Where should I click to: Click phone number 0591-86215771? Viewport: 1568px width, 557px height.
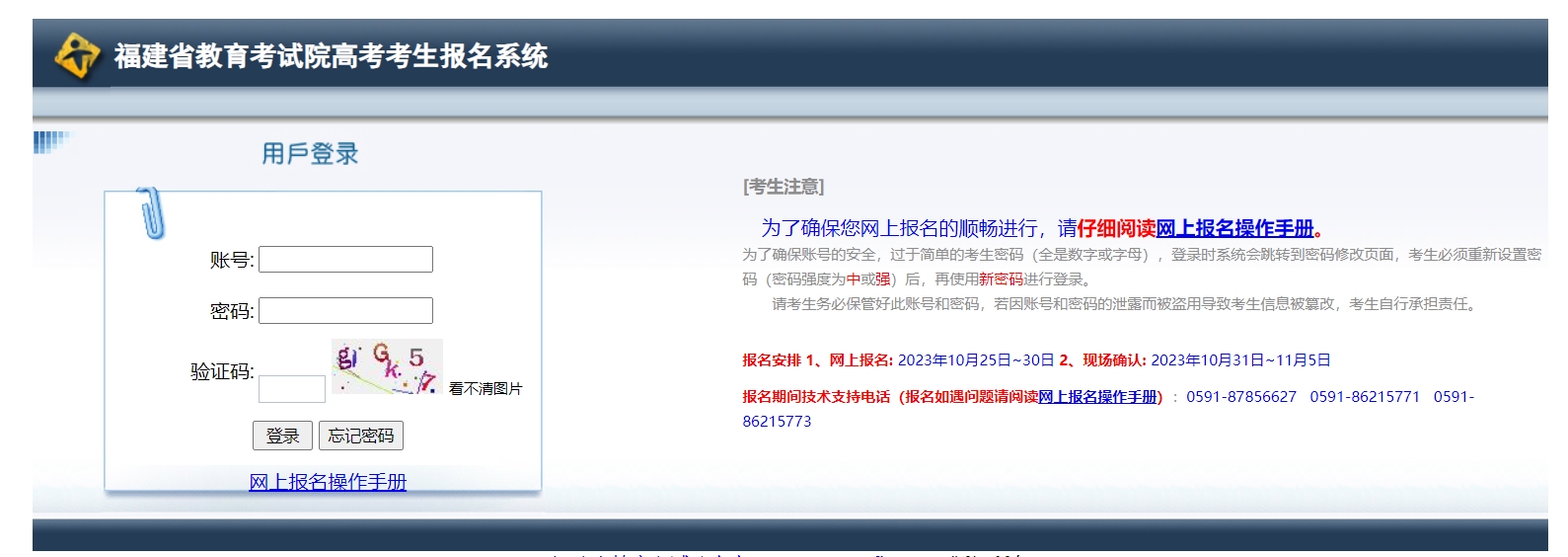1365,397
